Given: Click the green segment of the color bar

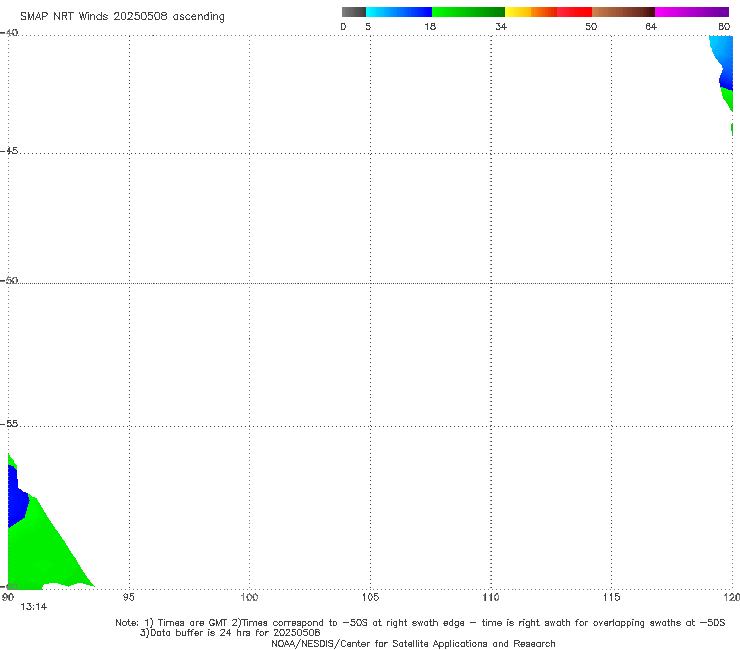Looking at the screenshot, I should coord(468,12).
